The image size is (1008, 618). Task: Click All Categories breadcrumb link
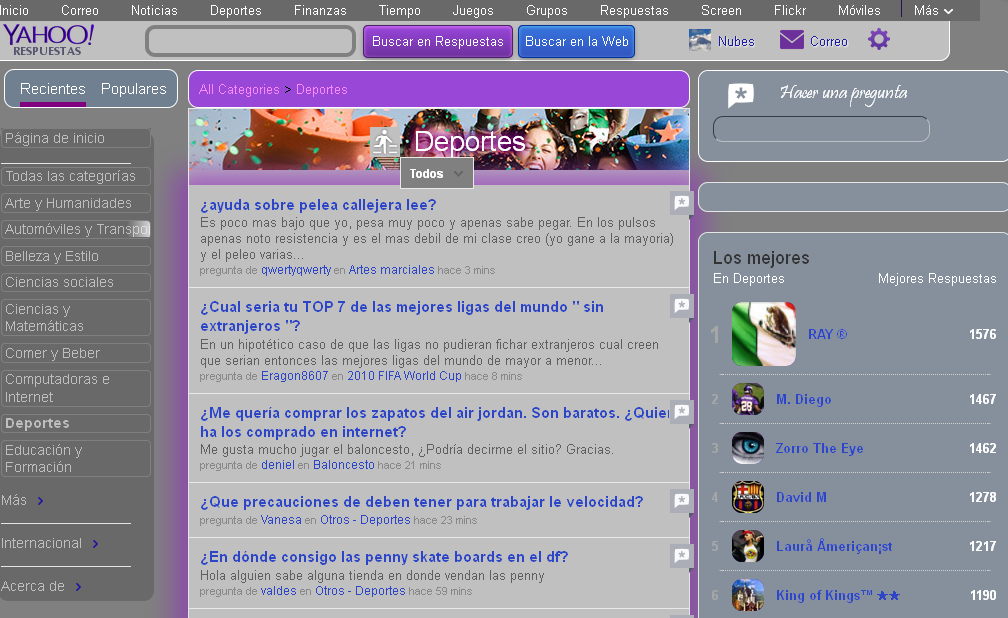tap(239, 89)
